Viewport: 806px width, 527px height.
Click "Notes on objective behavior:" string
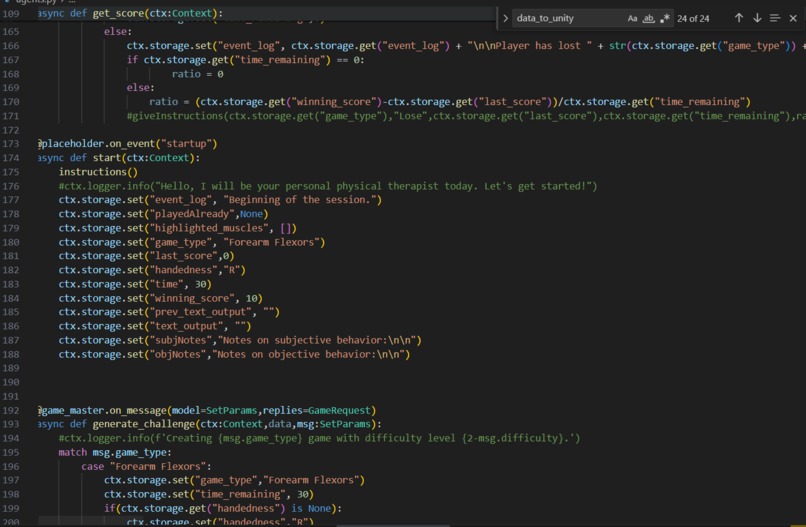[x=308, y=354]
